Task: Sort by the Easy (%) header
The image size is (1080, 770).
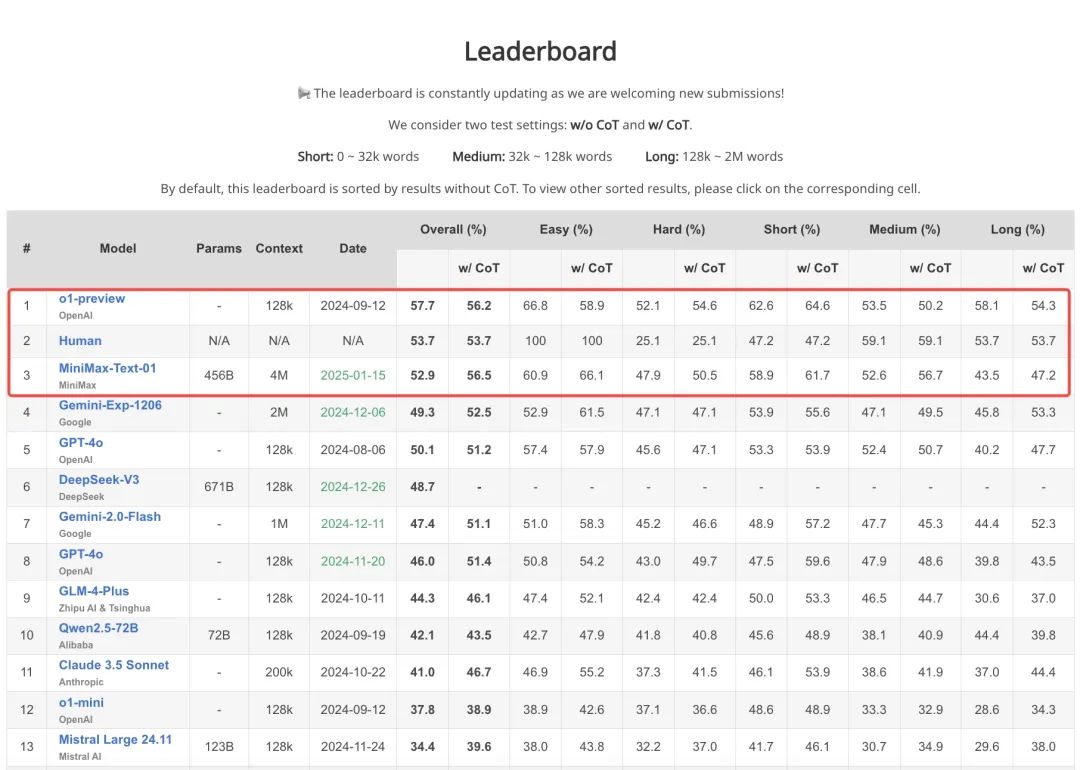Action: click(566, 229)
